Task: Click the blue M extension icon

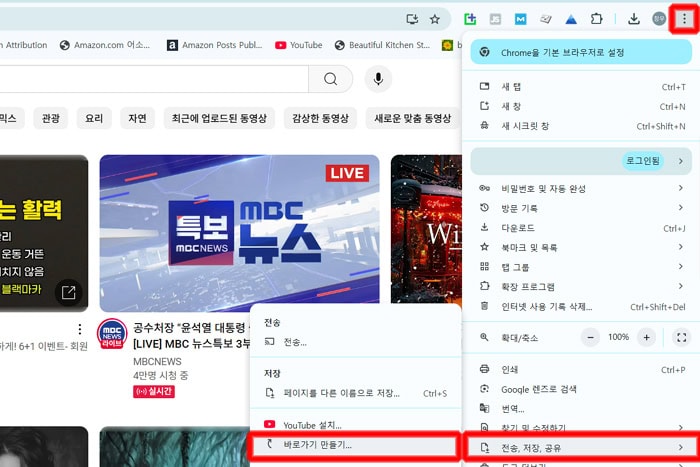Action: [521, 19]
